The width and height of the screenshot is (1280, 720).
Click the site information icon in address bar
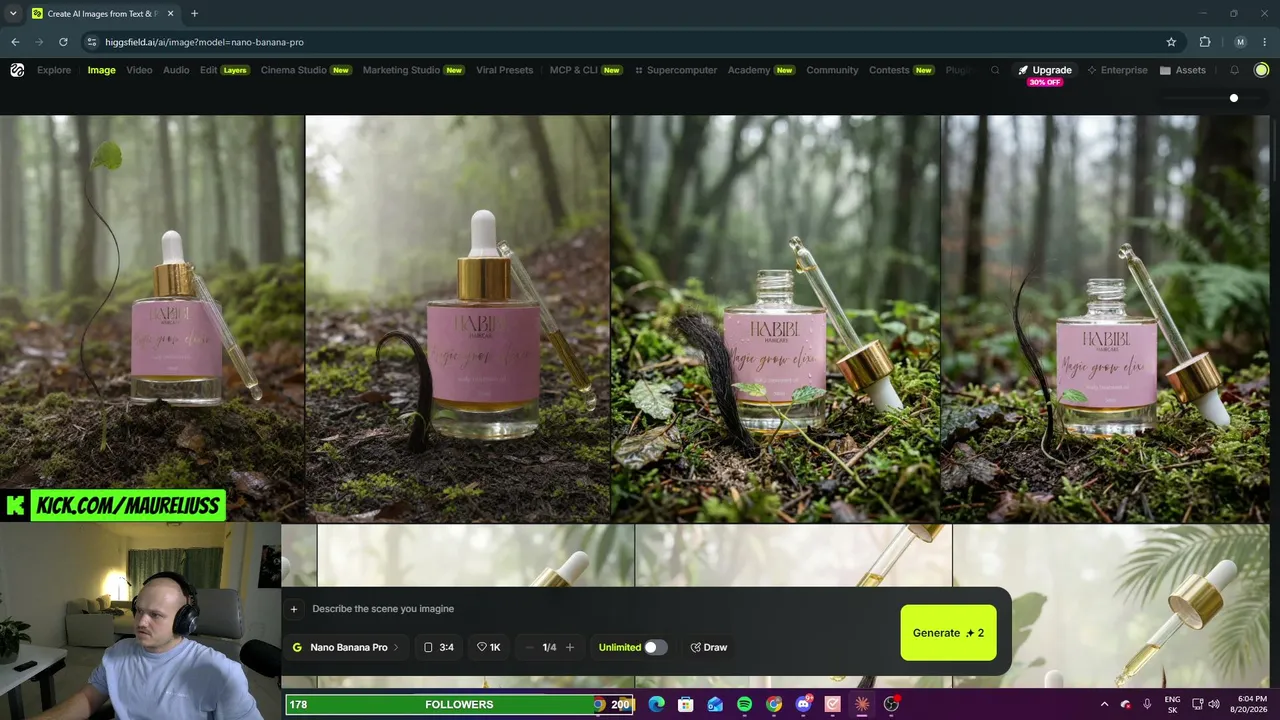pos(92,42)
